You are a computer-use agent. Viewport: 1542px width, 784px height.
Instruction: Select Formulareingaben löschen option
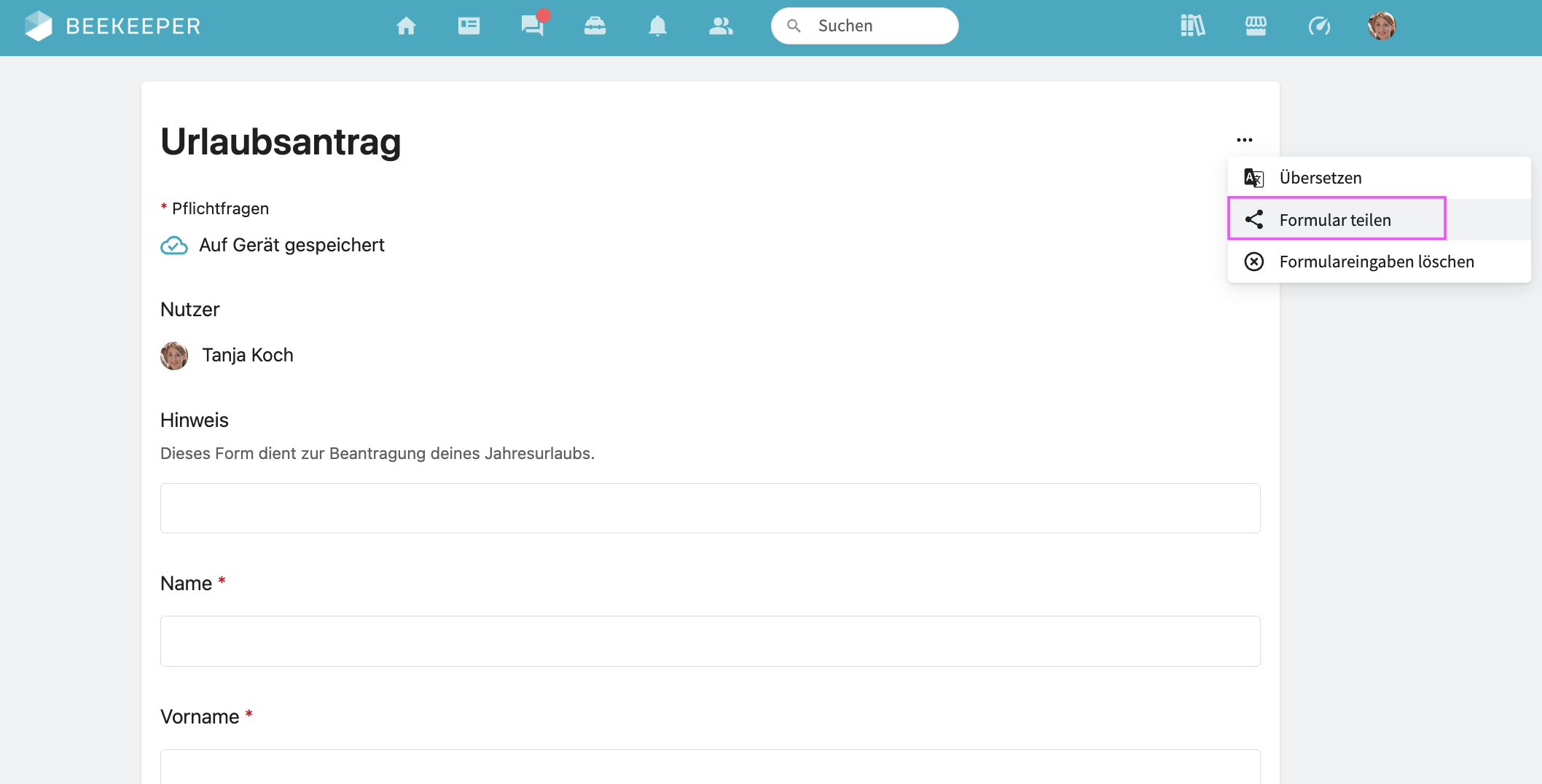tap(1376, 262)
